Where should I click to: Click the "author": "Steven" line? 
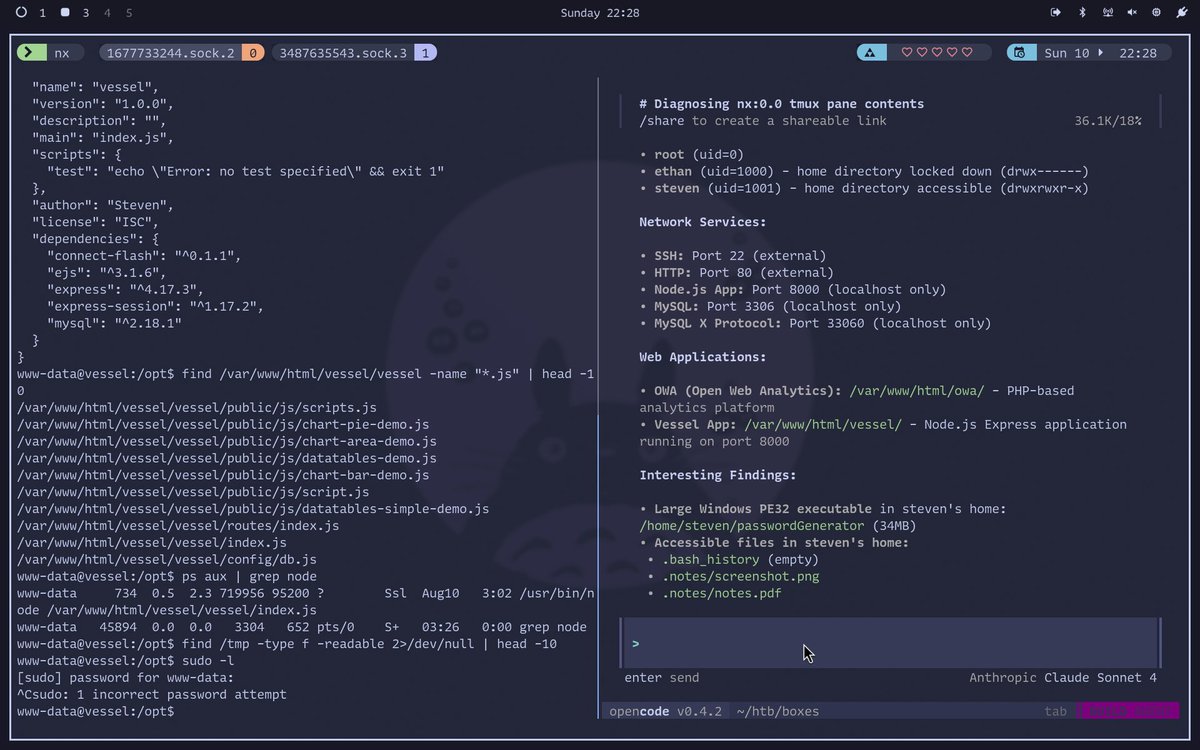[x=103, y=206]
